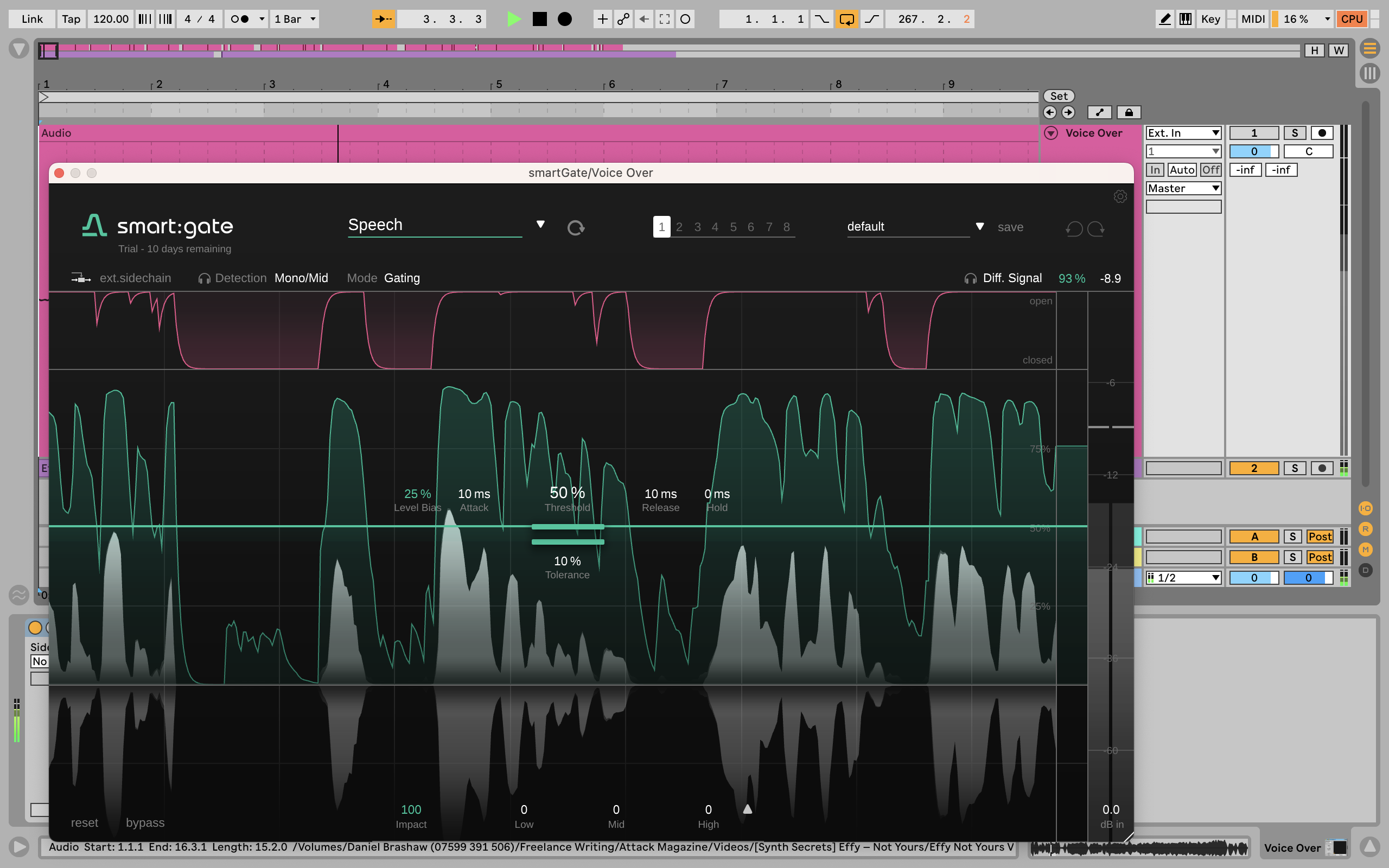This screenshot has height=868, width=1389.
Task: Toggle the Follow playback arrow icon
Action: pyautogui.click(x=383, y=19)
